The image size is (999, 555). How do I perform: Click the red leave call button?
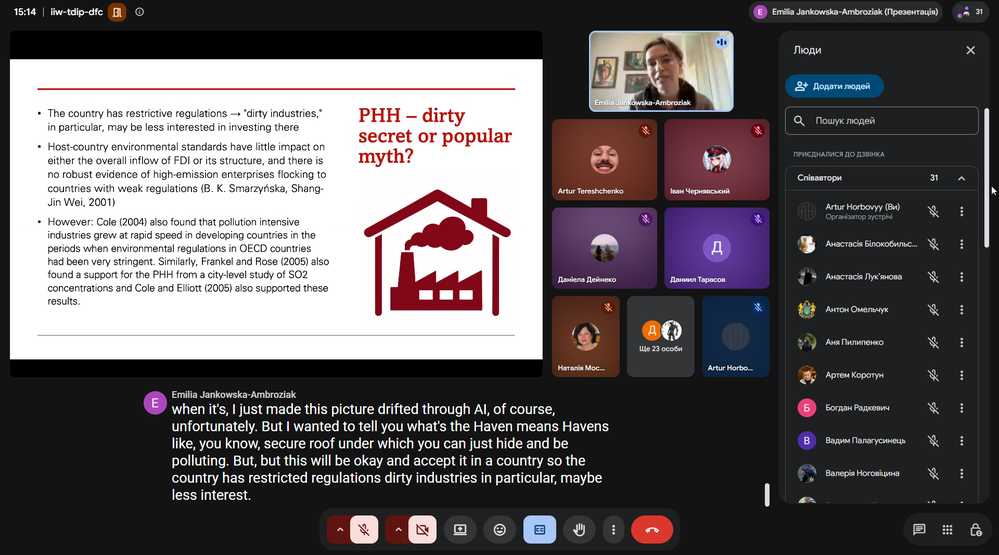[x=652, y=530]
